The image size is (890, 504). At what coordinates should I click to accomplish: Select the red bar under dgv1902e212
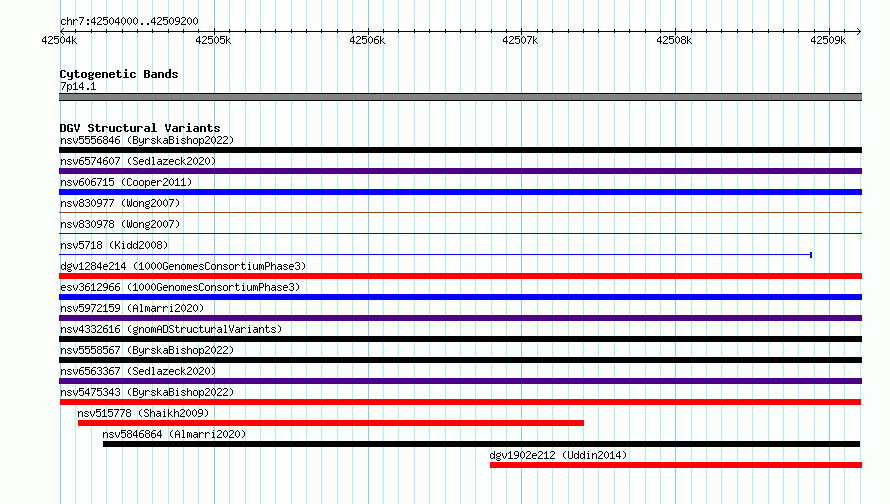click(x=676, y=465)
